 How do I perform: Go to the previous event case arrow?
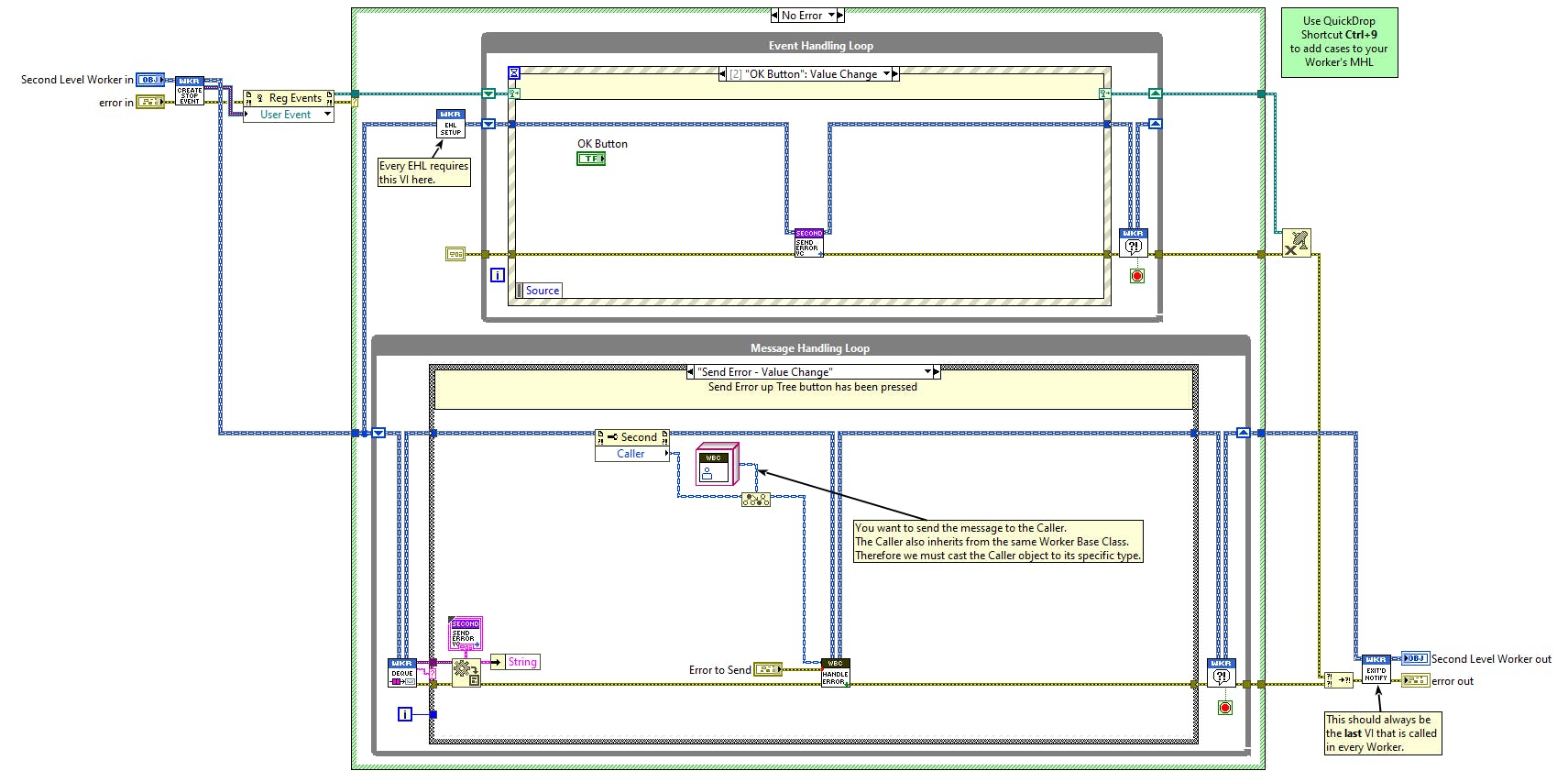point(723,74)
